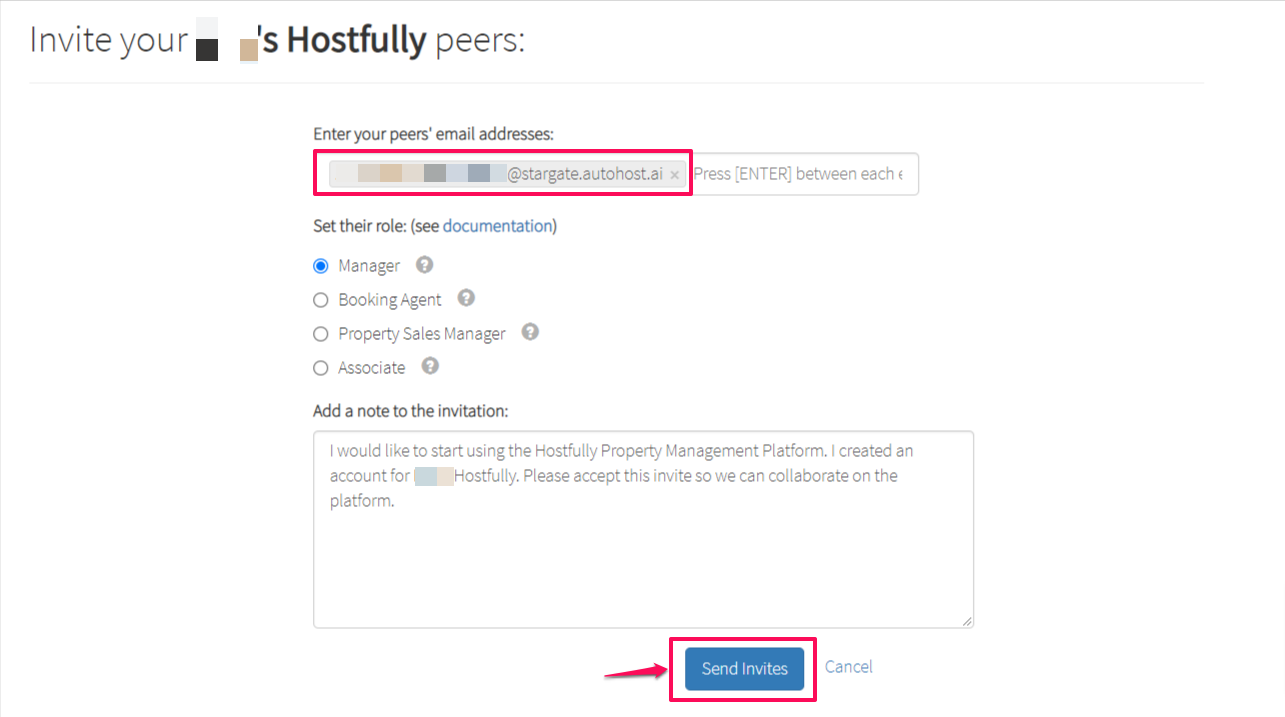Viewport: 1285px width, 717px height.
Task: Open the role documentation link
Action: pyautogui.click(x=497, y=225)
